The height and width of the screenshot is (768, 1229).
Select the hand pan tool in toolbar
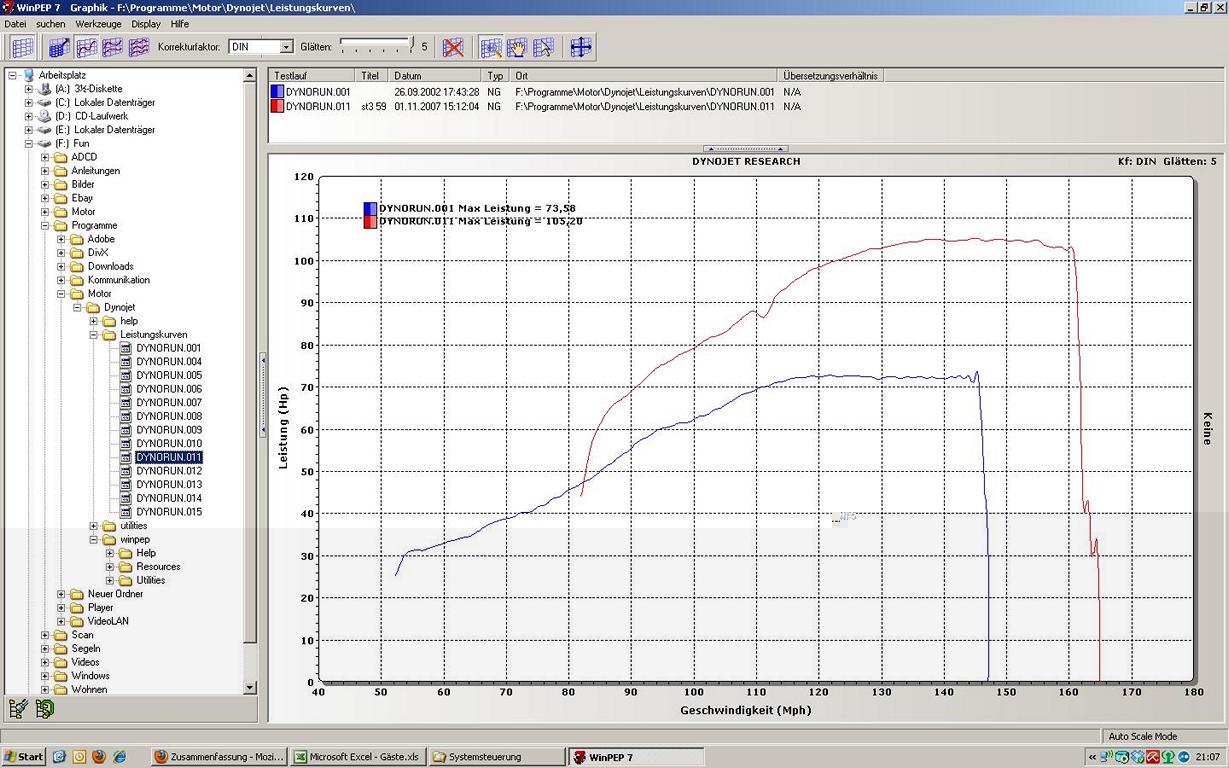click(x=517, y=47)
